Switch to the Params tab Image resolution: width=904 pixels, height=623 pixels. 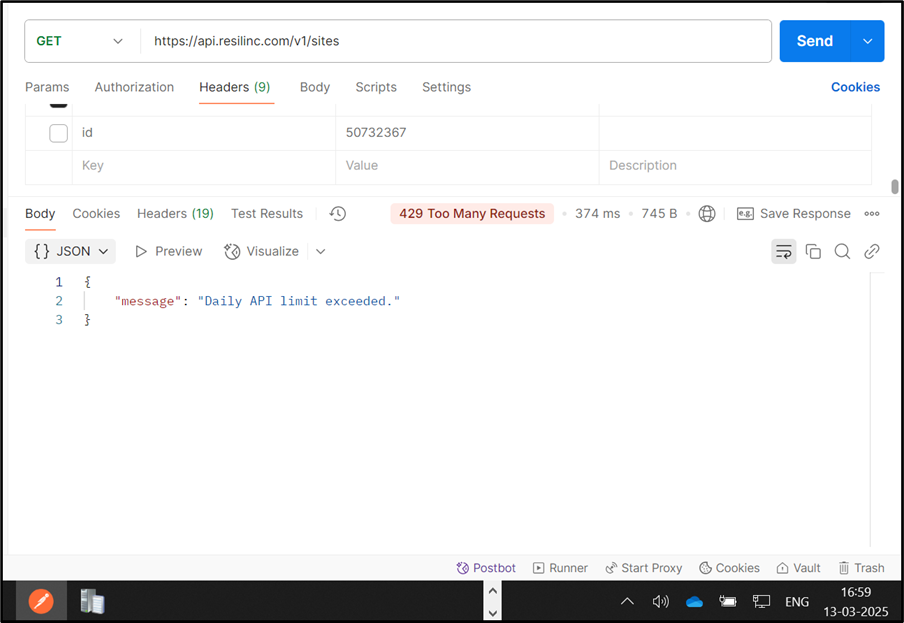[47, 87]
